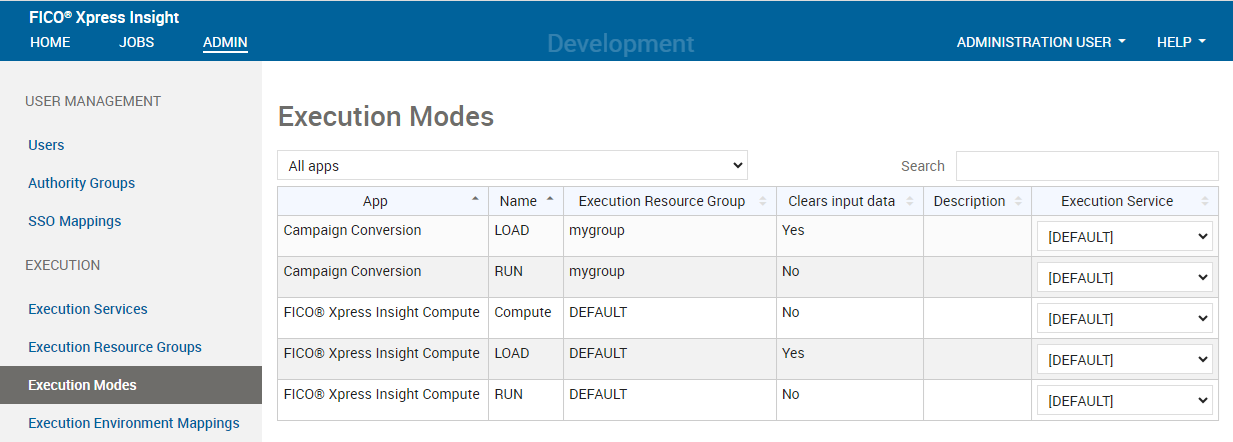Viewport: 1233px width, 442px height.
Task: Go to Execution Services page
Action: click(x=88, y=309)
